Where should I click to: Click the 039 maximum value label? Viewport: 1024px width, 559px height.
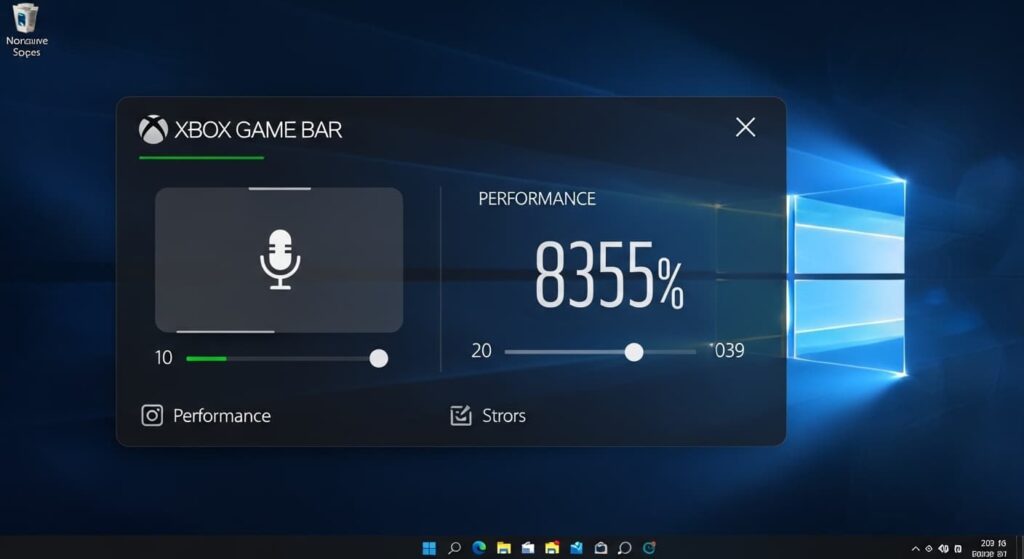pos(729,351)
